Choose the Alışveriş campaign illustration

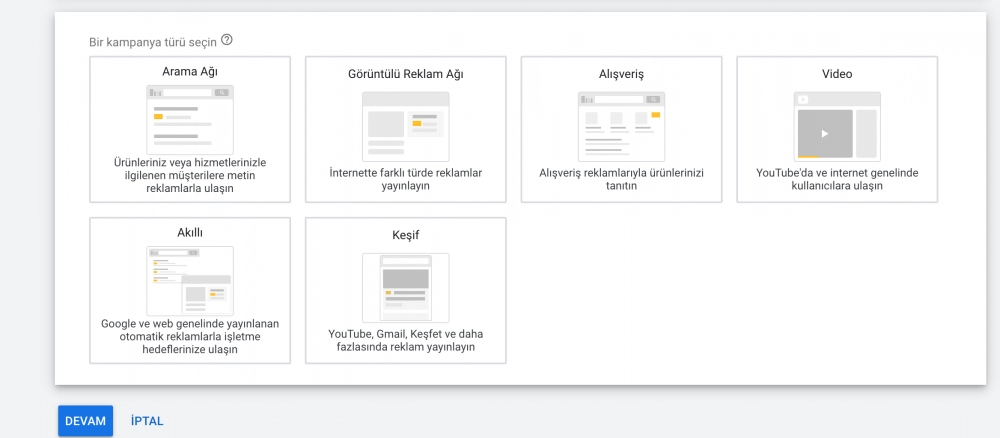pos(621,126)
